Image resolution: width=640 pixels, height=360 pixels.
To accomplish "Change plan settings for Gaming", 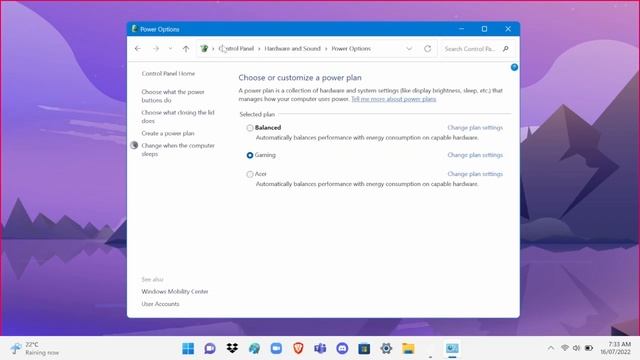I will pyautogui.click(x=475, y=155).
